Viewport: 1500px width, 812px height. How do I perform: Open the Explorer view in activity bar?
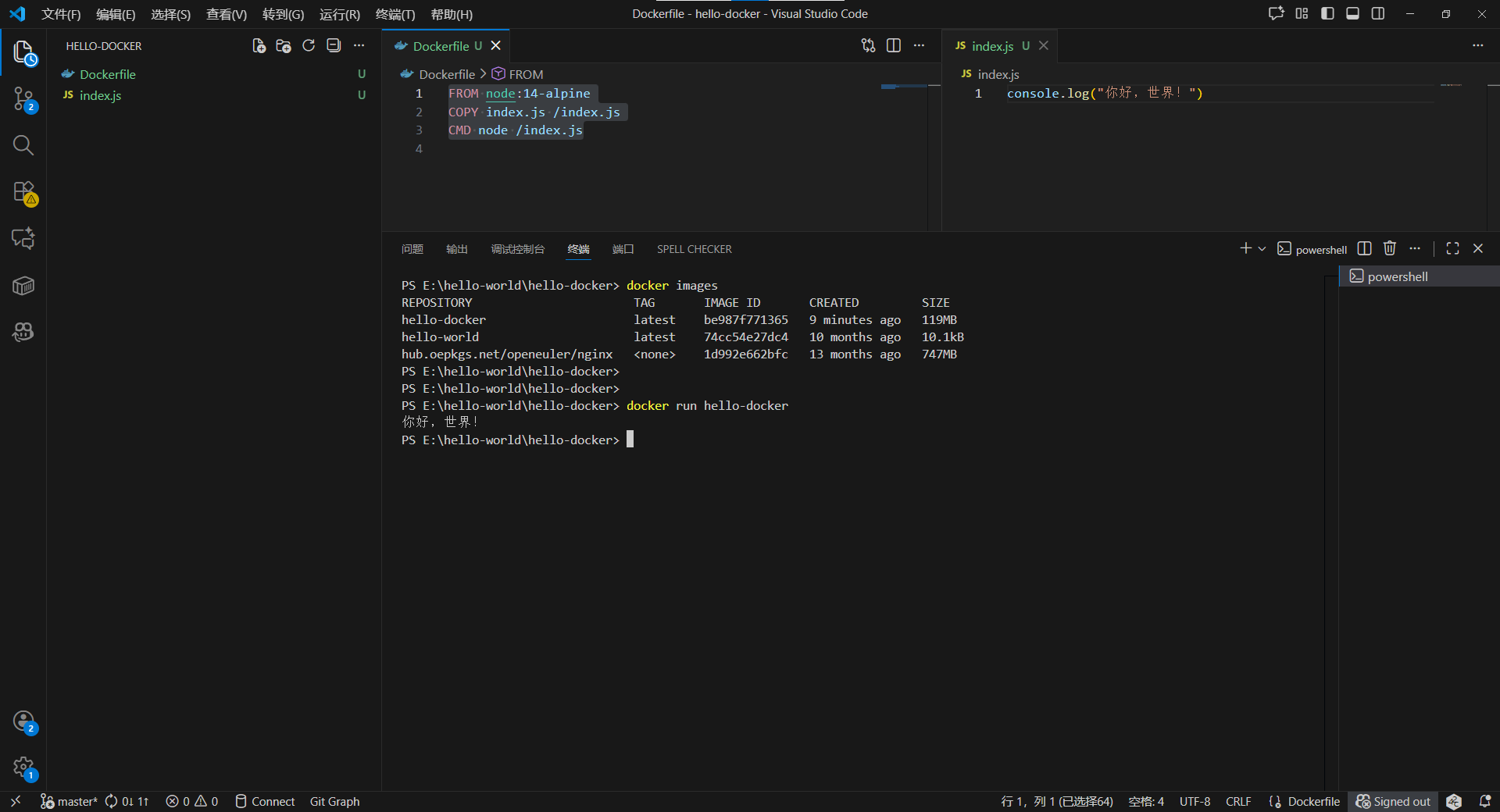coord(23,52)
